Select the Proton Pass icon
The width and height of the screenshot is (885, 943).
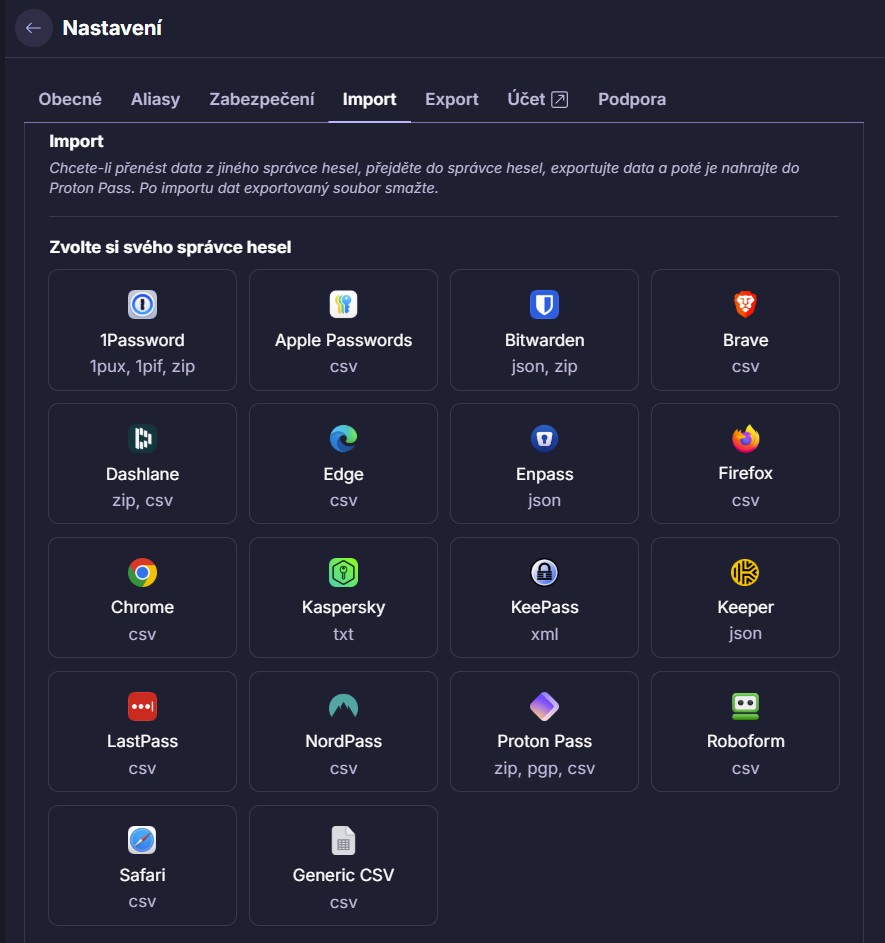544,707
